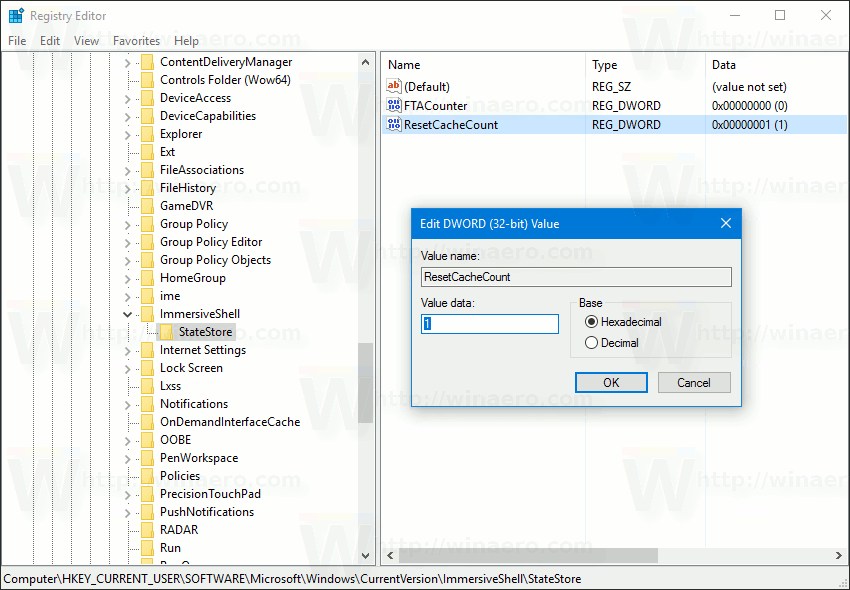Click the HomeGroup folder icon
Viewport: 850px width, 590px height.
coord(147,278)
